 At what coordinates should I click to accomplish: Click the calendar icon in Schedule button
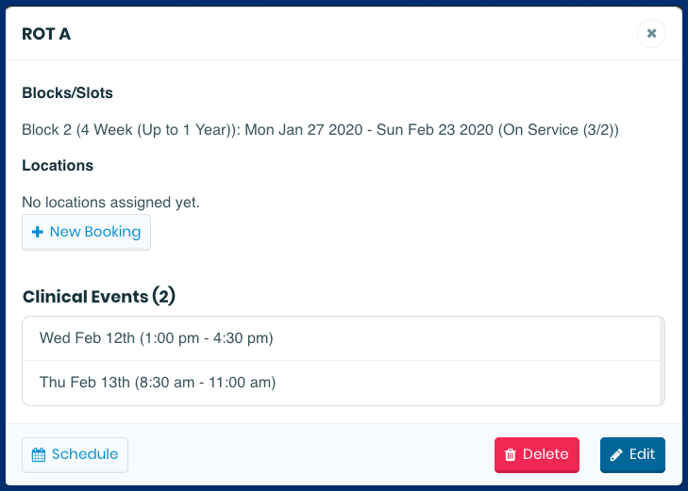(x=38, y=455)
